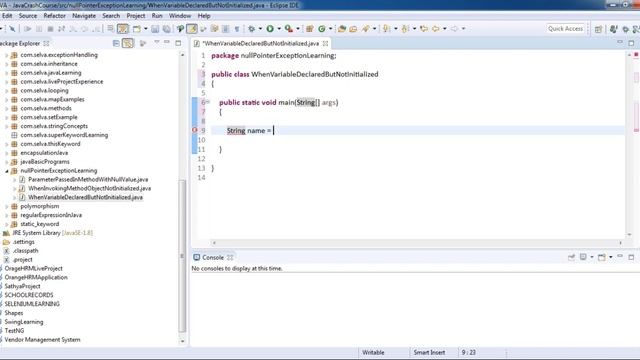Select the OrangeHRMApplication project
The width and height of the screenshot is (640, 360).
tap(36, 278)
